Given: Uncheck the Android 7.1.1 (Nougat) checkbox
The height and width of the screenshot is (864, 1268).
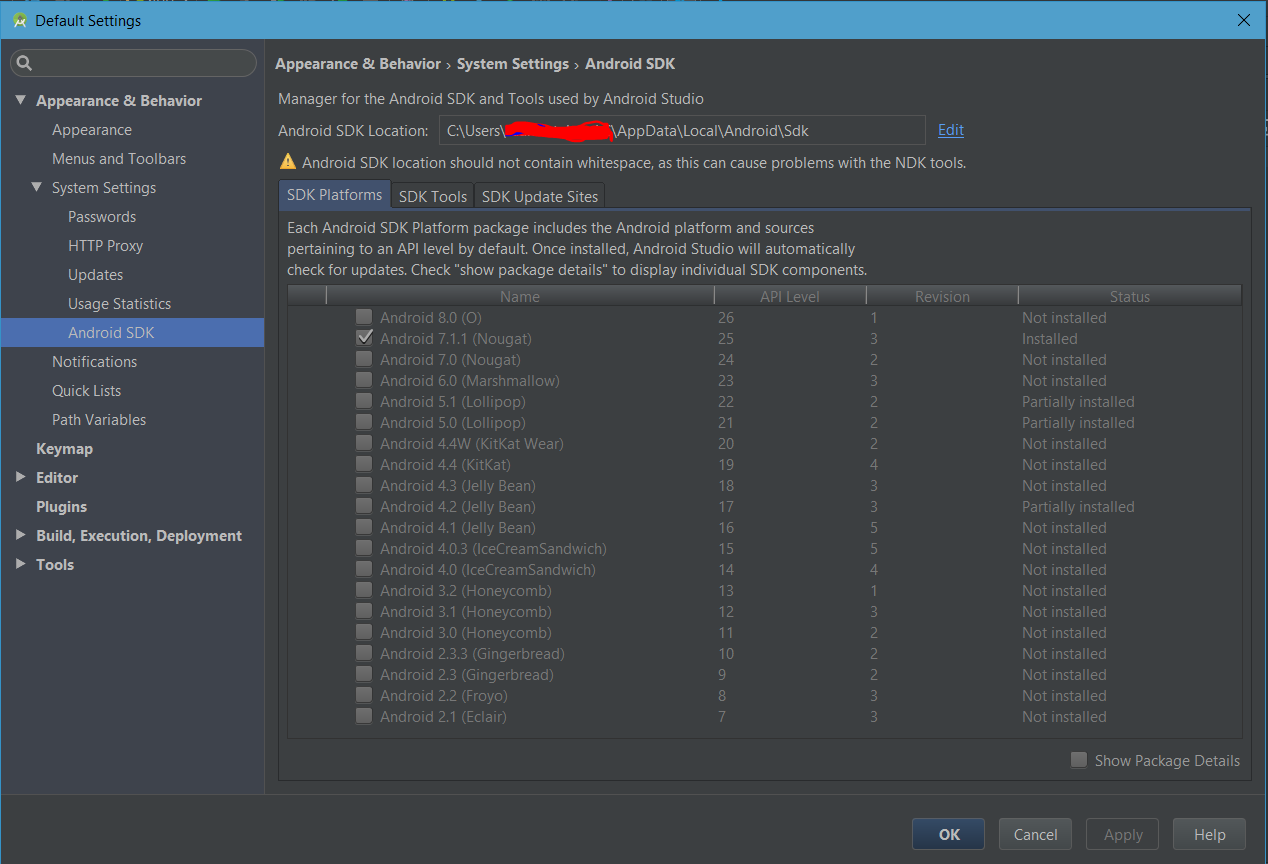Looking at the screenshot, I should (x=364, y=338).
